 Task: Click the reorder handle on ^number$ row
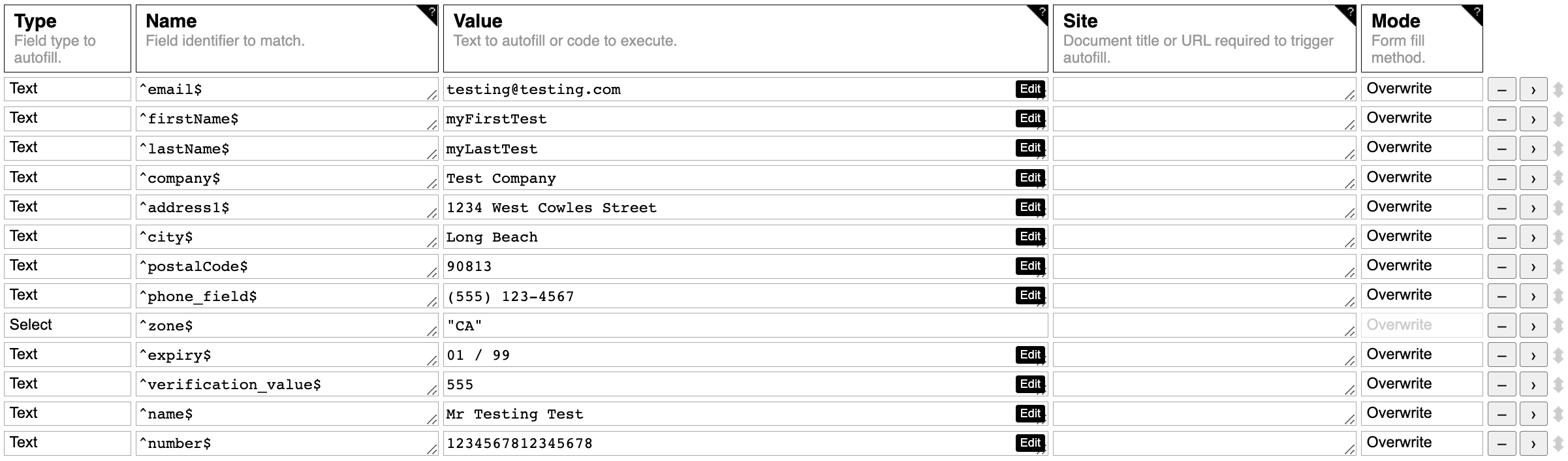[x=1558, y=444]
